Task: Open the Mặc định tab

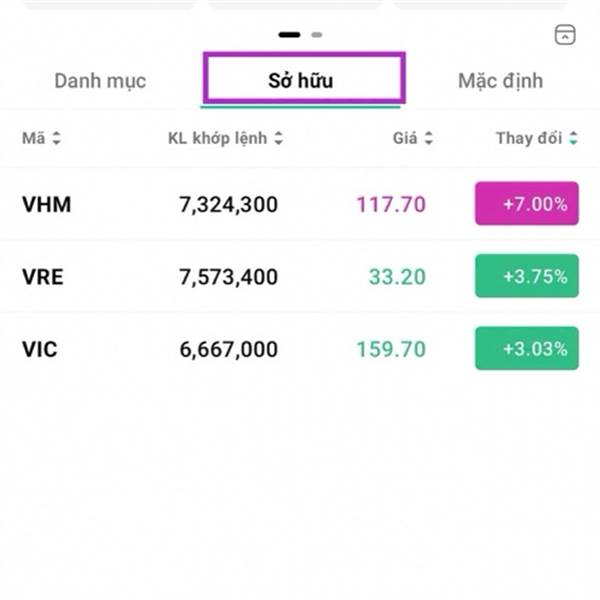Action: (x=500, y=81)
